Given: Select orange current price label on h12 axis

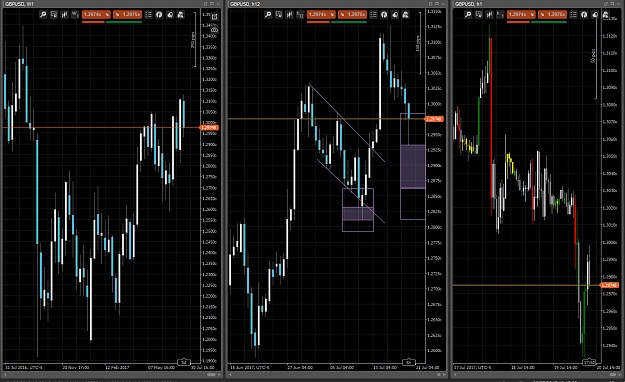Looking at the screenshot, I should click(434, 119).
